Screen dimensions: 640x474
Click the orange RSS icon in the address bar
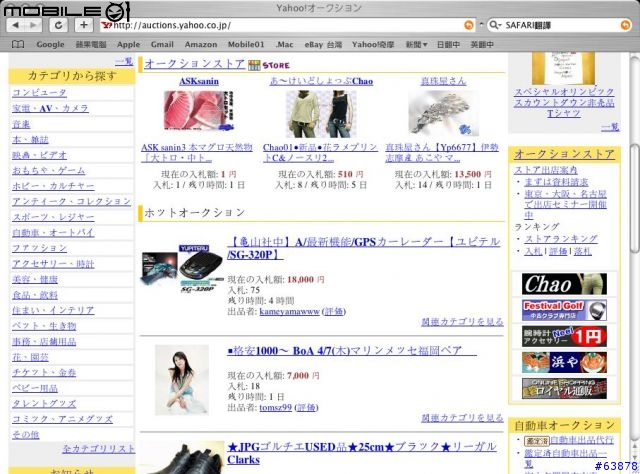[x=469, y=25]
